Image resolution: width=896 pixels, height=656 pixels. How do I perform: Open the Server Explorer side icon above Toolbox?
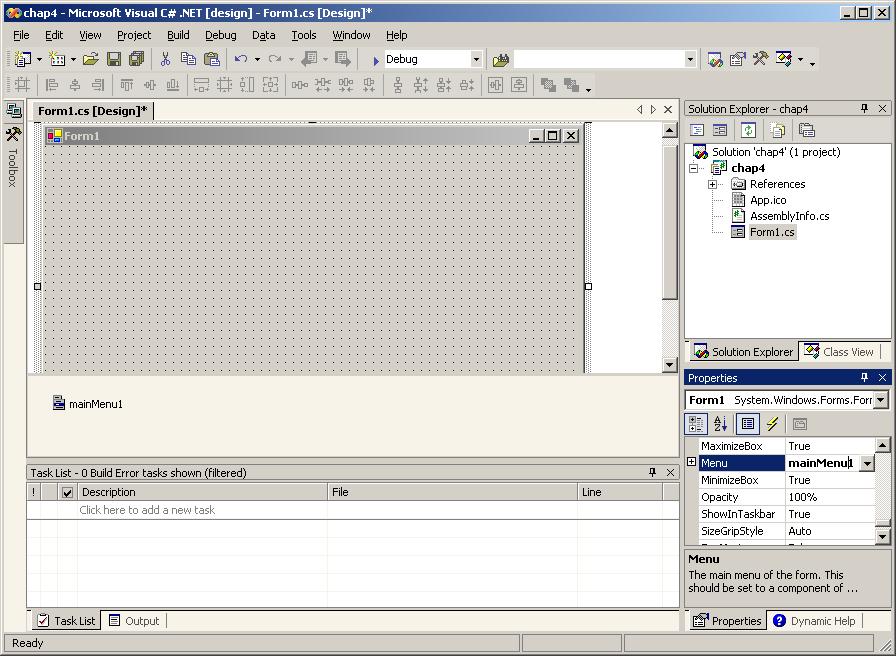13,110
